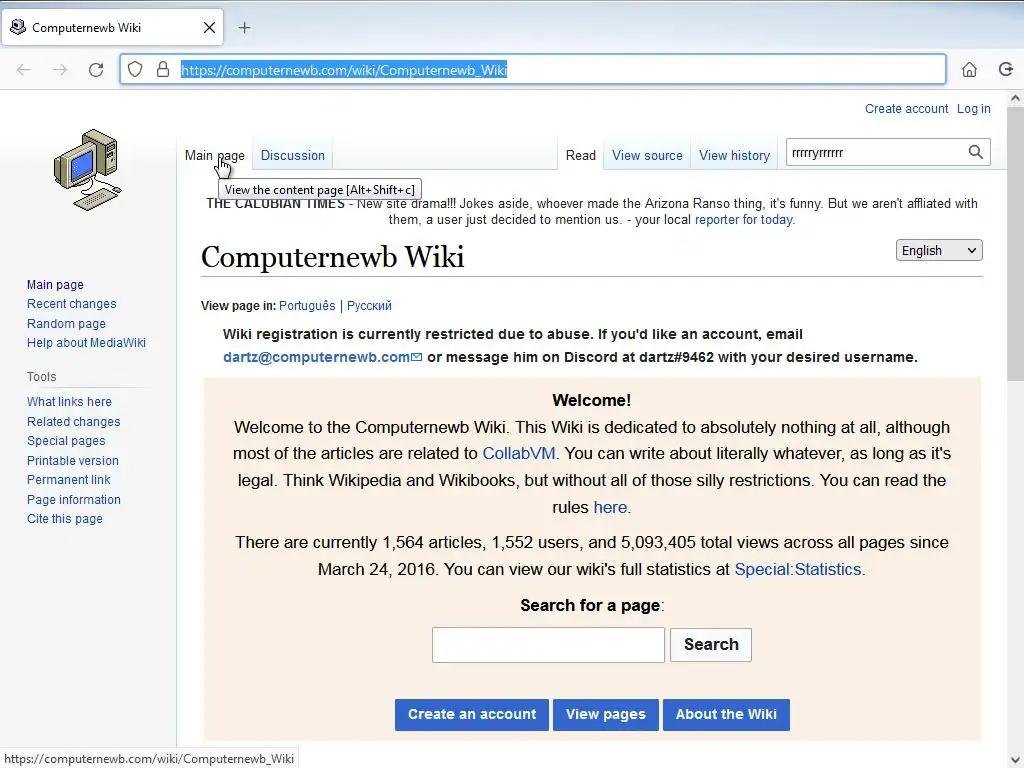
Task: Click the 'Computernewb Wiki' page heading
Action: point(332,257)
